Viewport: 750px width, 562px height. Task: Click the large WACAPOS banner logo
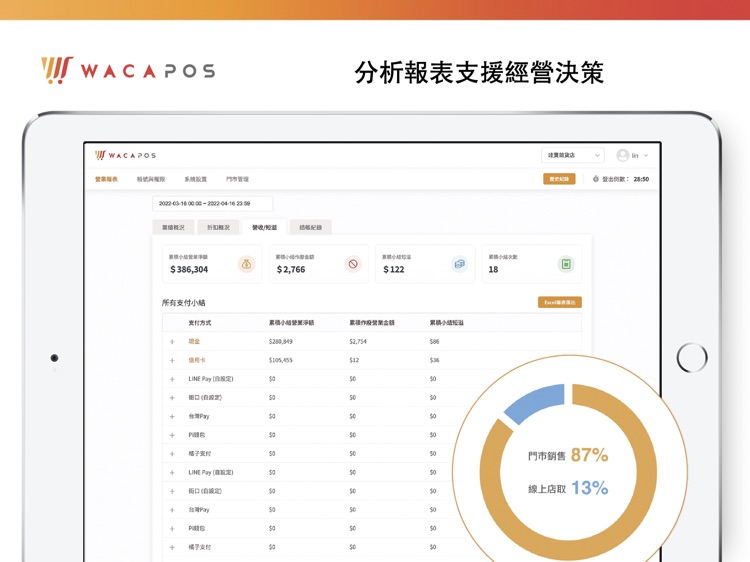tap(128, 70)
